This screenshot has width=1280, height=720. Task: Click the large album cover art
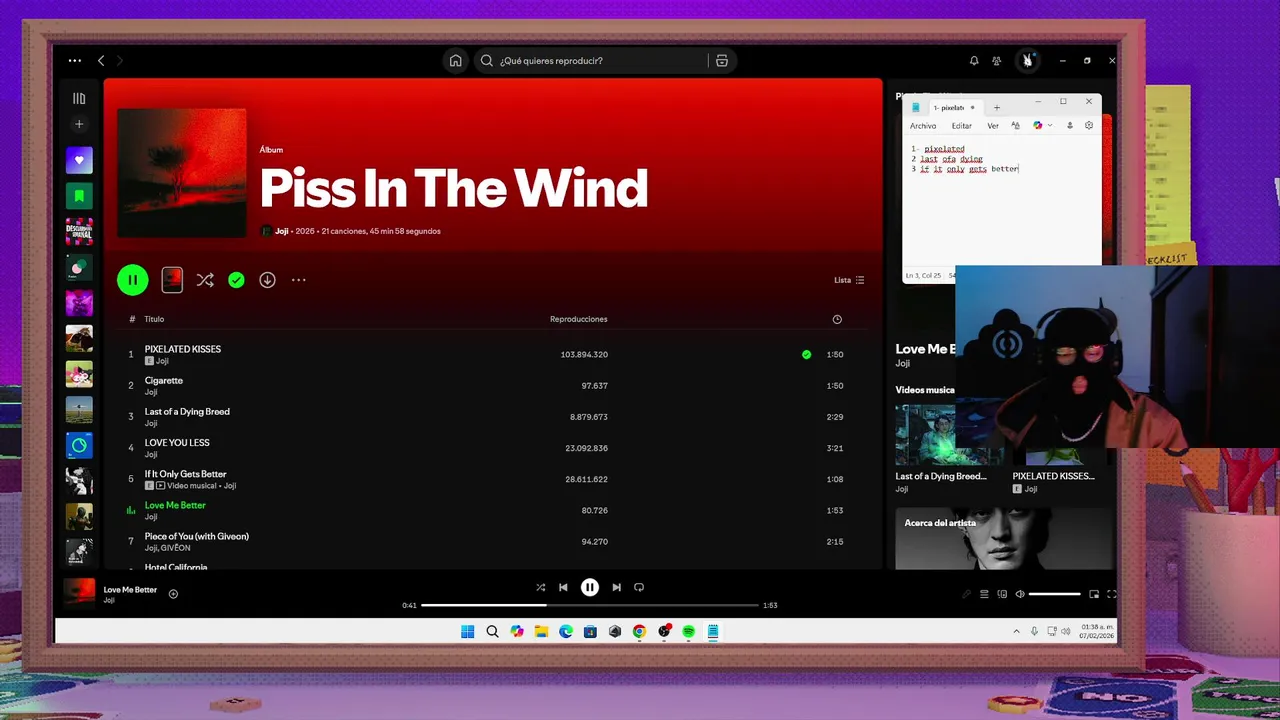[182, 173]
